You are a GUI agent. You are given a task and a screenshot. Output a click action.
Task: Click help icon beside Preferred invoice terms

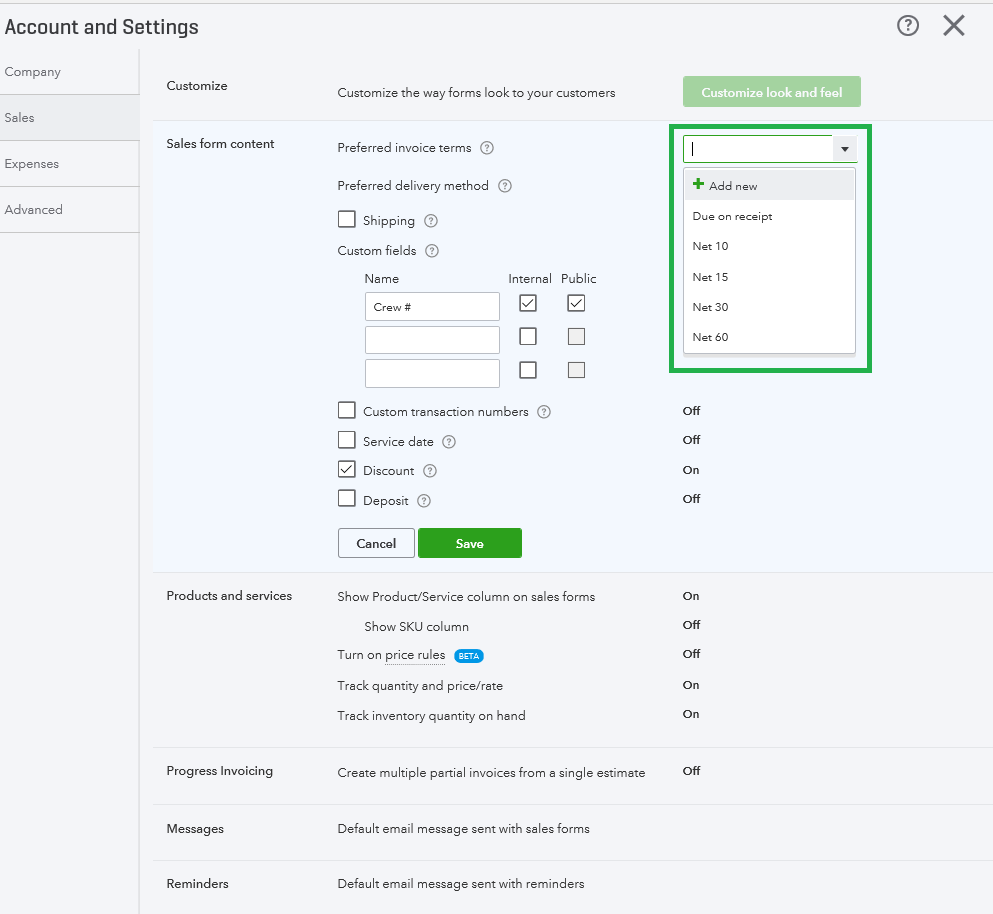(487, 148)
